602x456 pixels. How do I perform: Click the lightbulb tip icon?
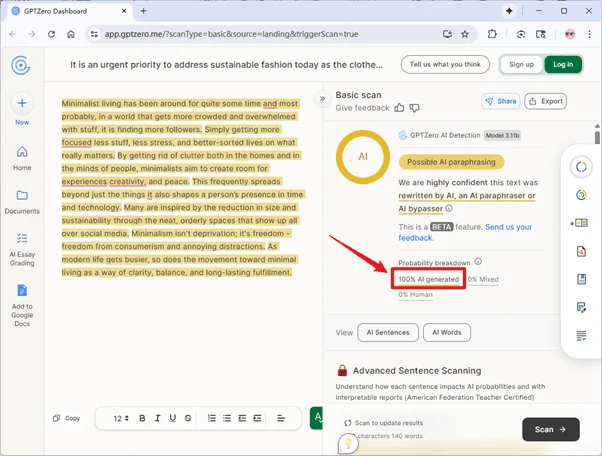coord(348,444)
